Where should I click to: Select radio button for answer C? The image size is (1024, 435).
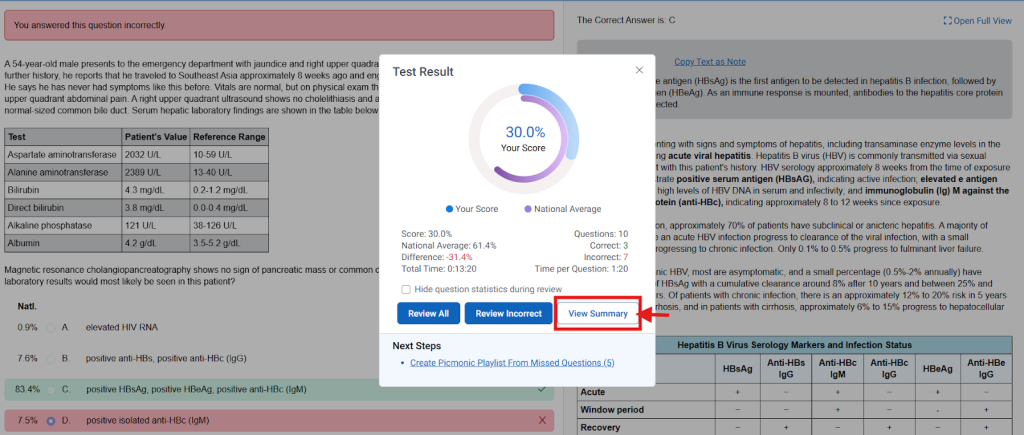pyautogui.click(x=50, y=388)
